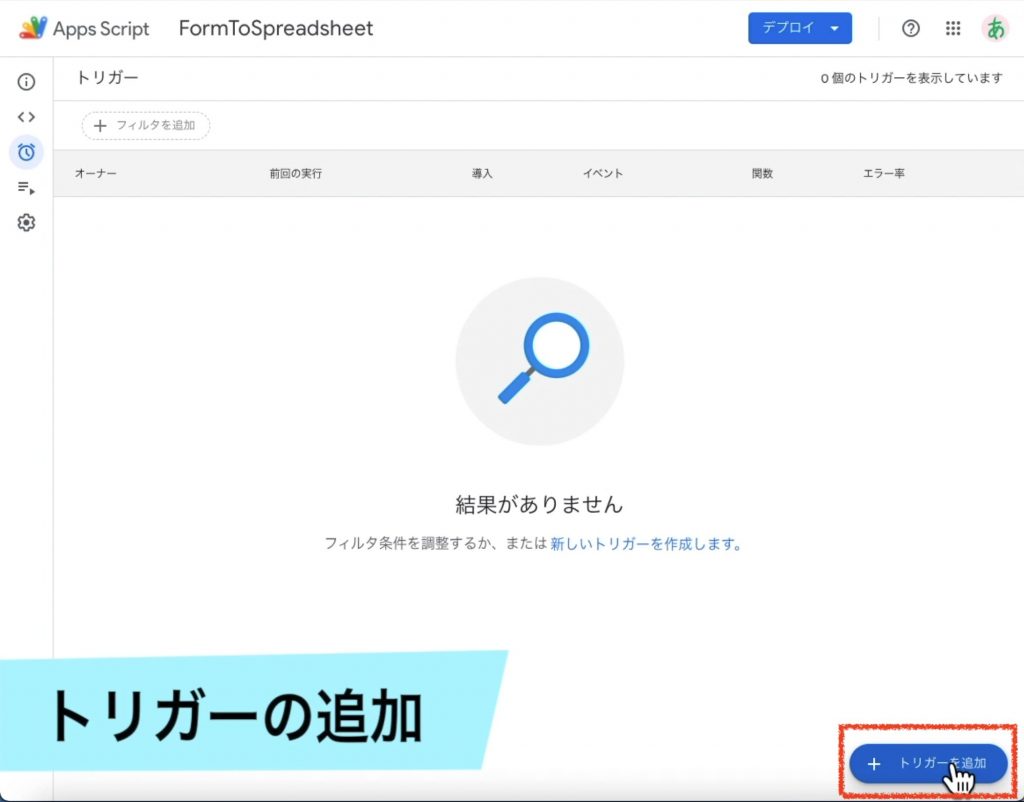This screenshot has width=1024, height=802.
Task: Open the Editor code icon in sidebar
Action: click(26, 117)
